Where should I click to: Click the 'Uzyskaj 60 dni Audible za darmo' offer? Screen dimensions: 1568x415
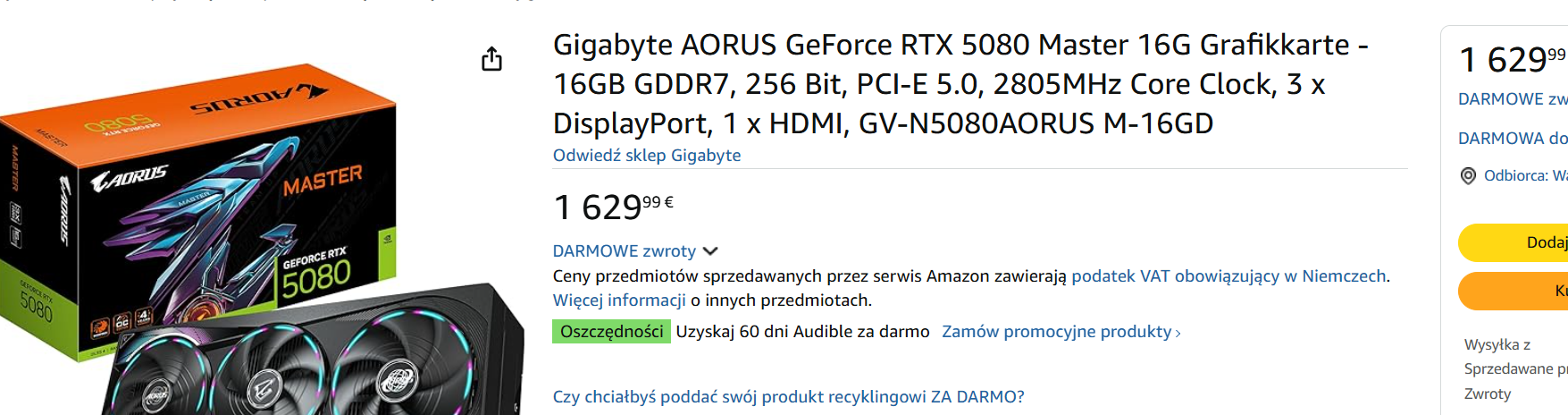coord(802,332)
